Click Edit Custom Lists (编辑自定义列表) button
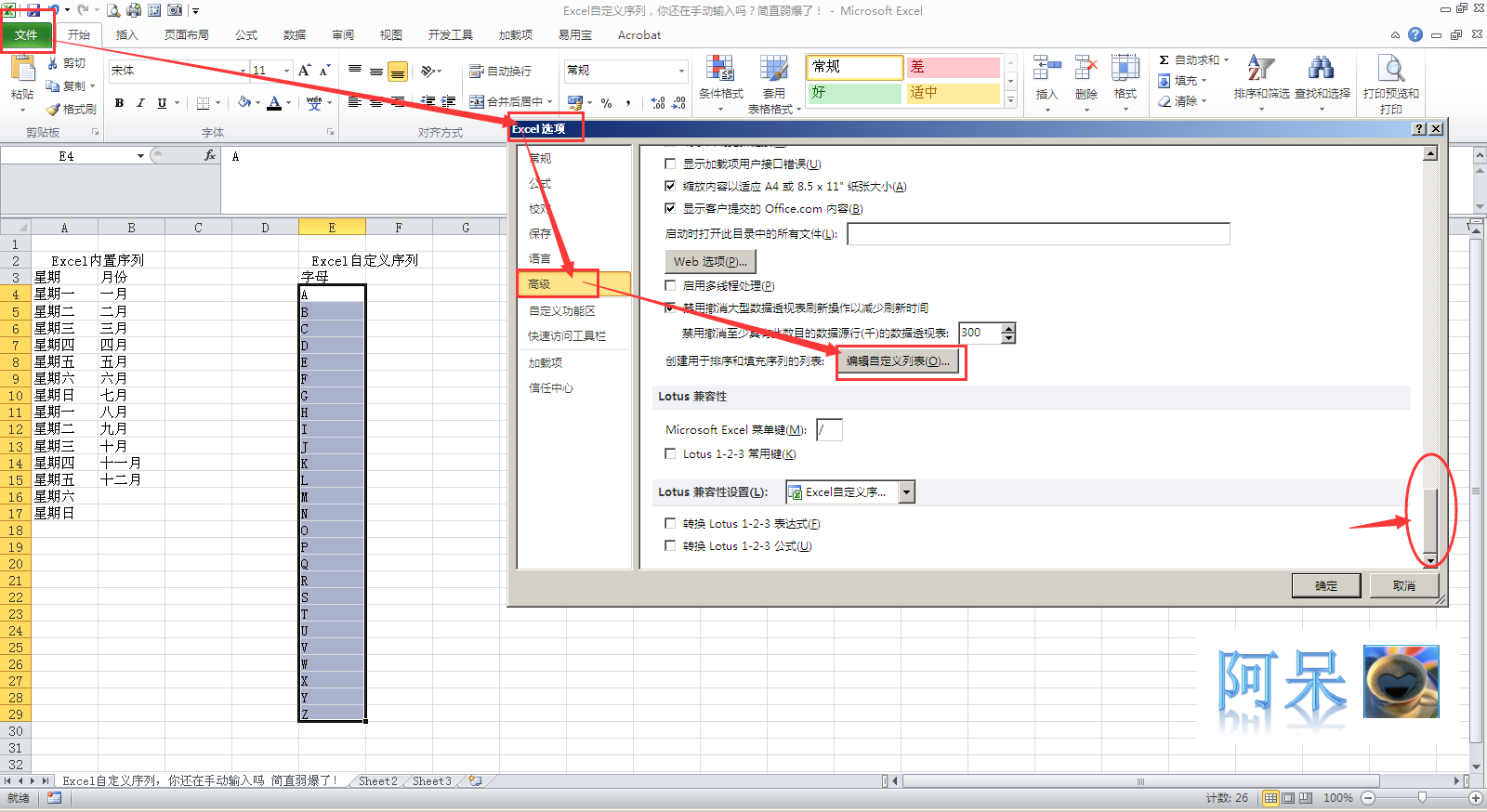Screen dimensions: 1487x812 898,361
